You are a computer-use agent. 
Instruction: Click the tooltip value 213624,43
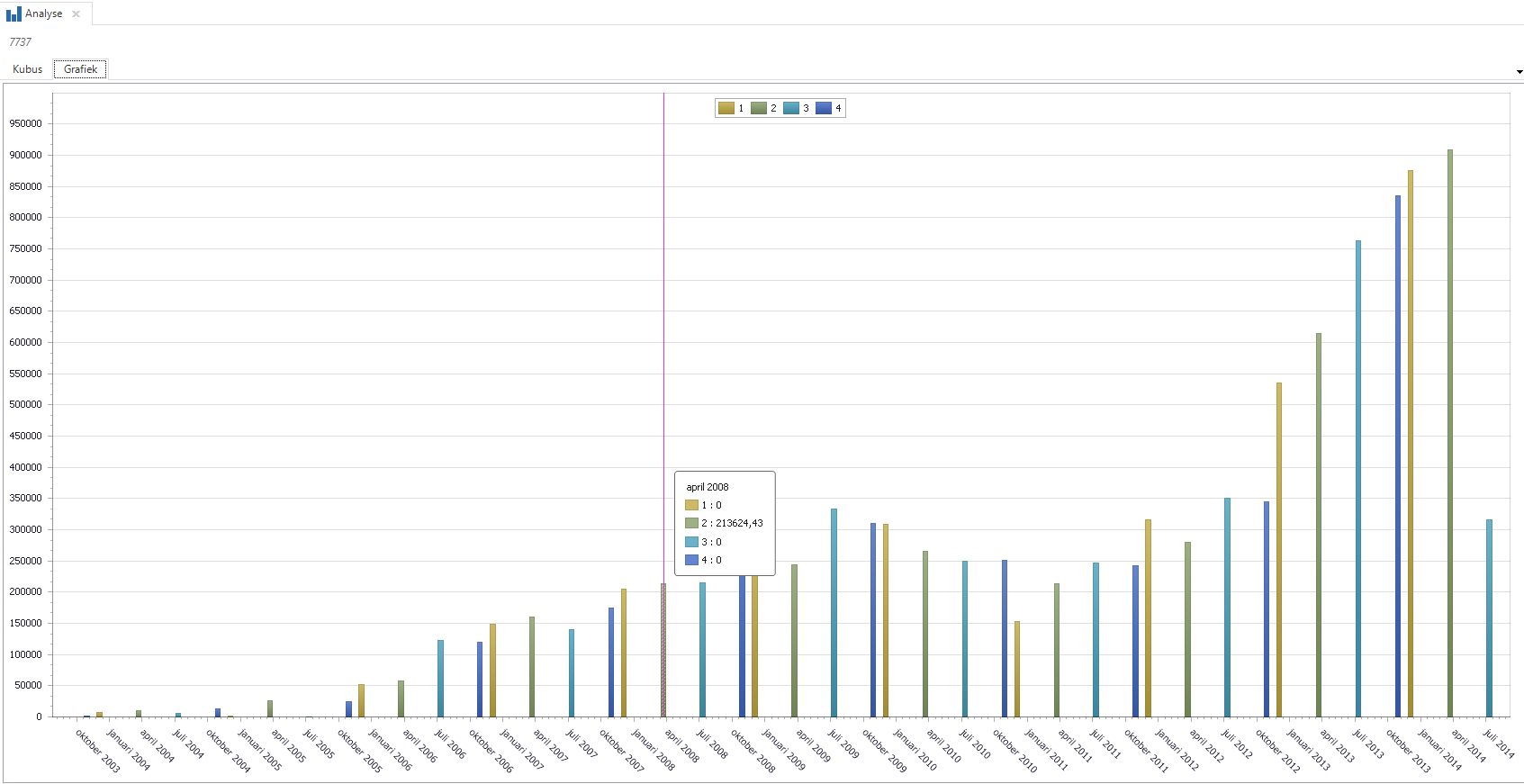click(x=739, y=523)
